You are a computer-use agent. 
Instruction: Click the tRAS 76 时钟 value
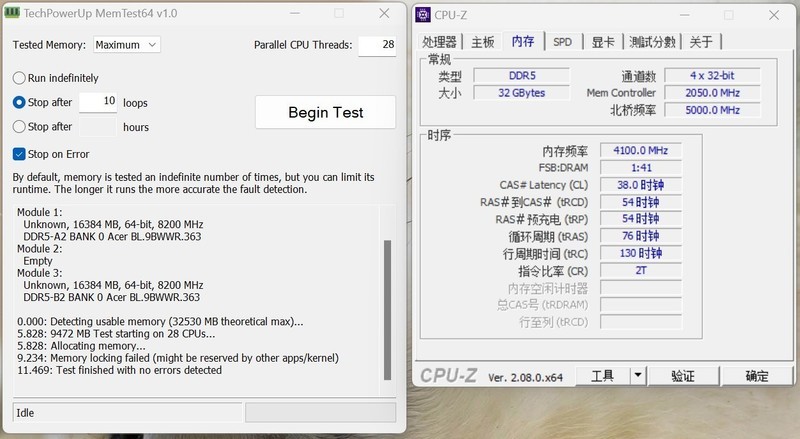click(641, 236)
